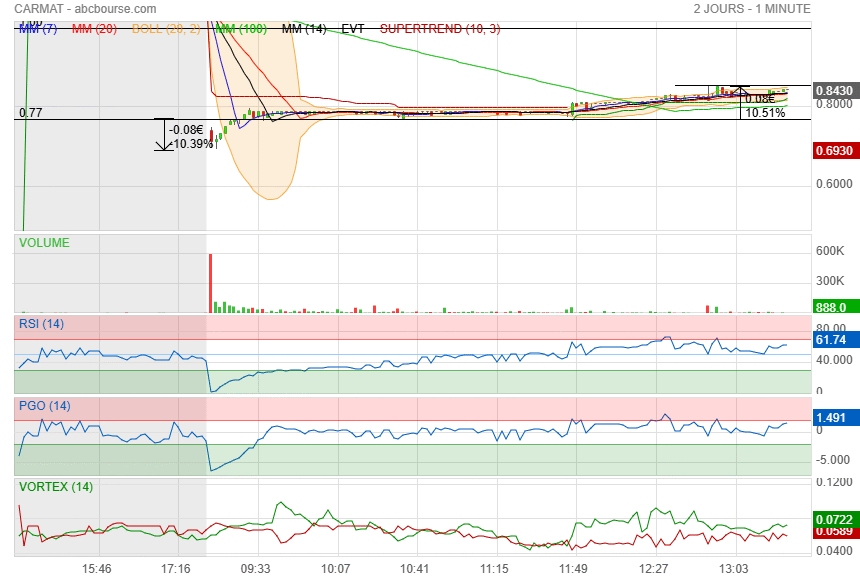The height and width of the screenshot is (579, 860).
Task: Click the 10.51% rise measurement annotation
Action: (x=765, y=113)
